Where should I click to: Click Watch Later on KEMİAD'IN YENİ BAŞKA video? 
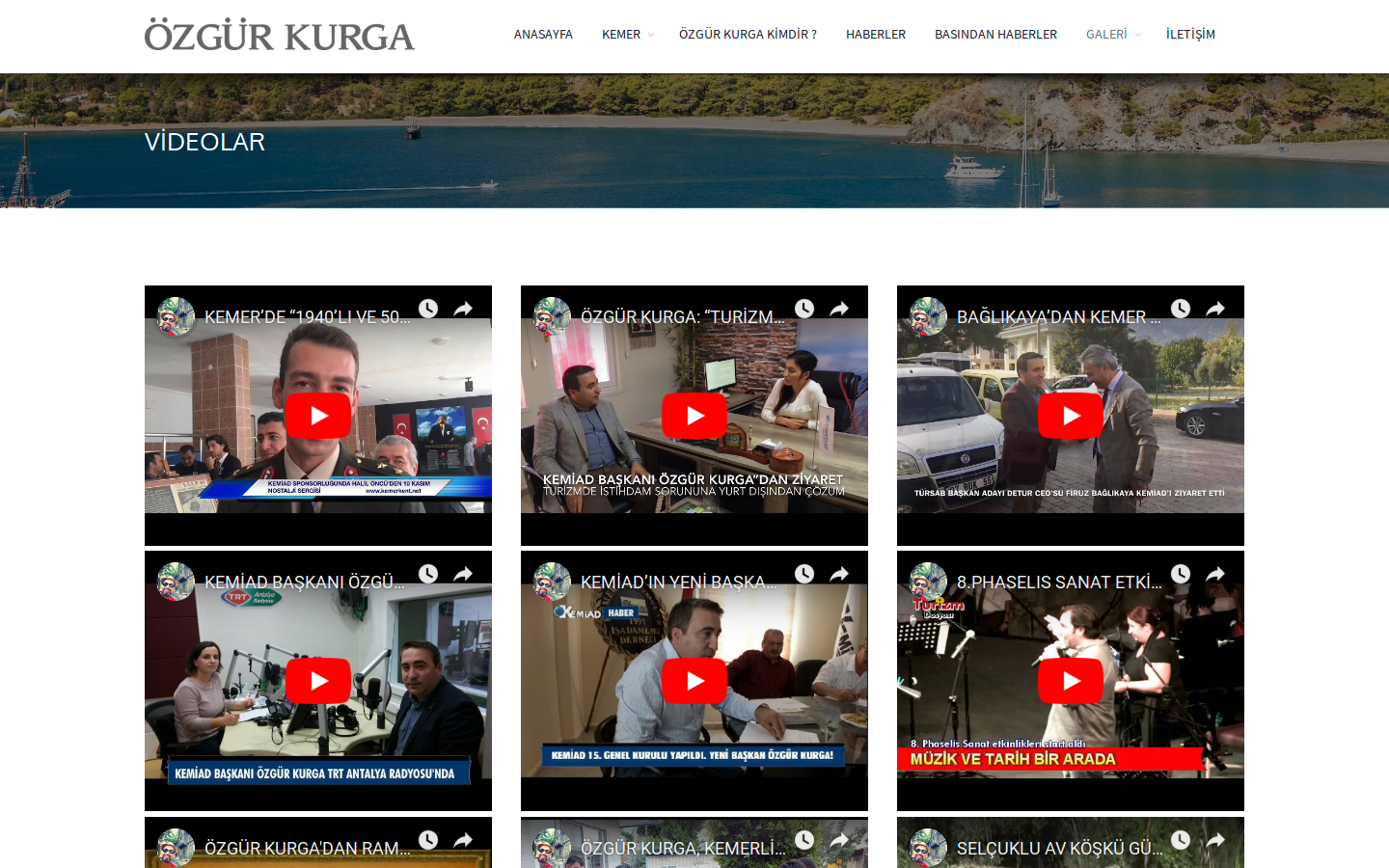[x=804, y=574]
